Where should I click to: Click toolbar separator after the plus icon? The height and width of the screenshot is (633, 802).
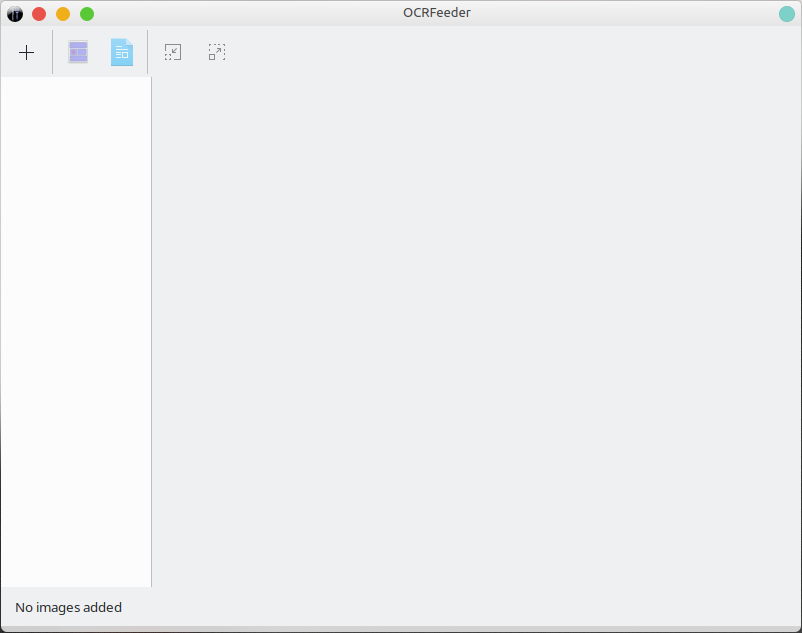click(x=53, y=52)
